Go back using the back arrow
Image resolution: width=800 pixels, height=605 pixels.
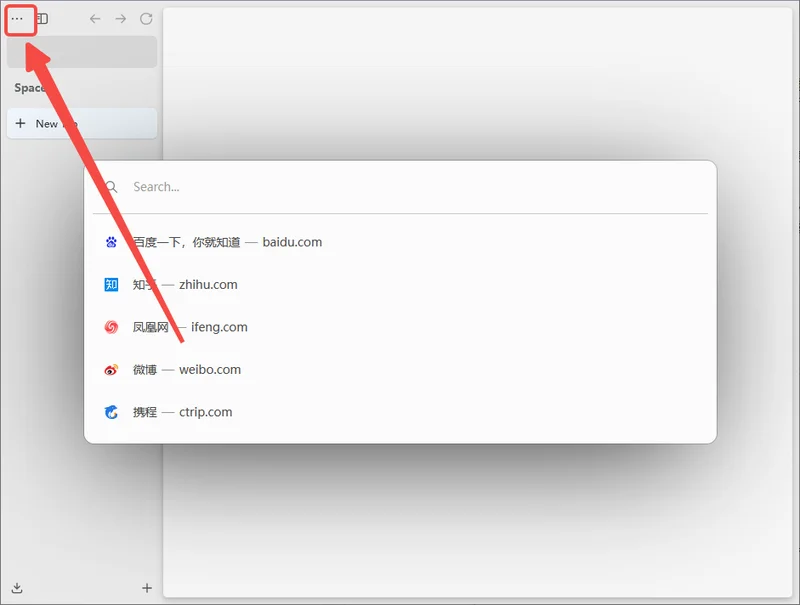click(x=95, y=19)
